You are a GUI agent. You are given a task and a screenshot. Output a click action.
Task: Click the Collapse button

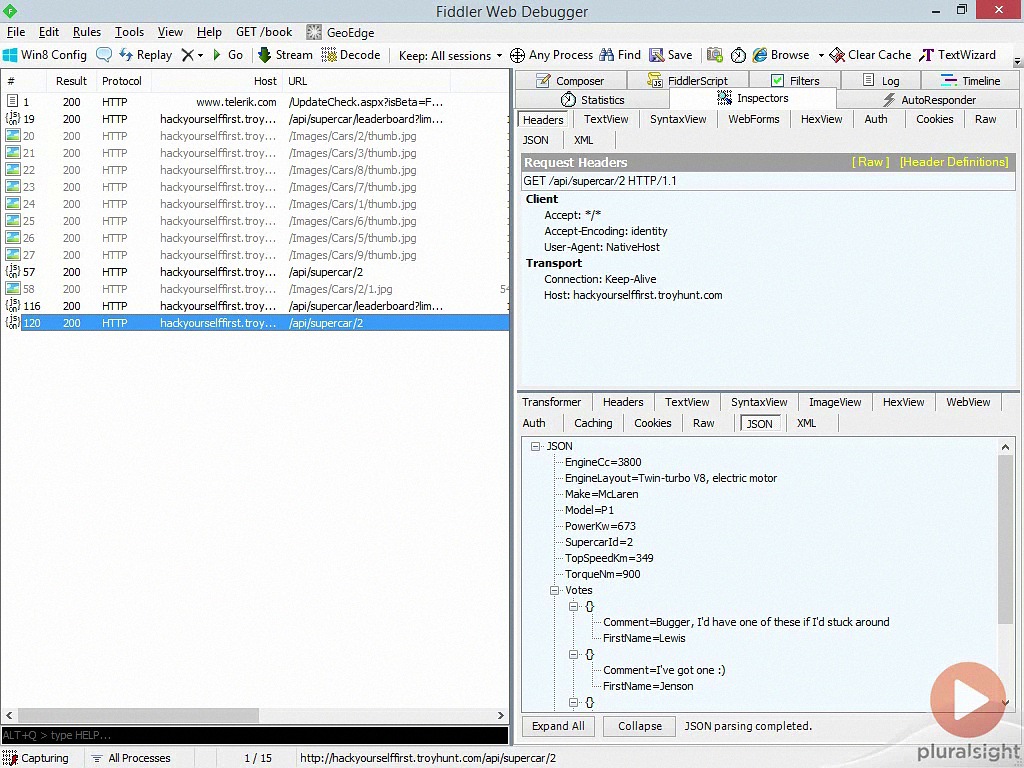639,726
